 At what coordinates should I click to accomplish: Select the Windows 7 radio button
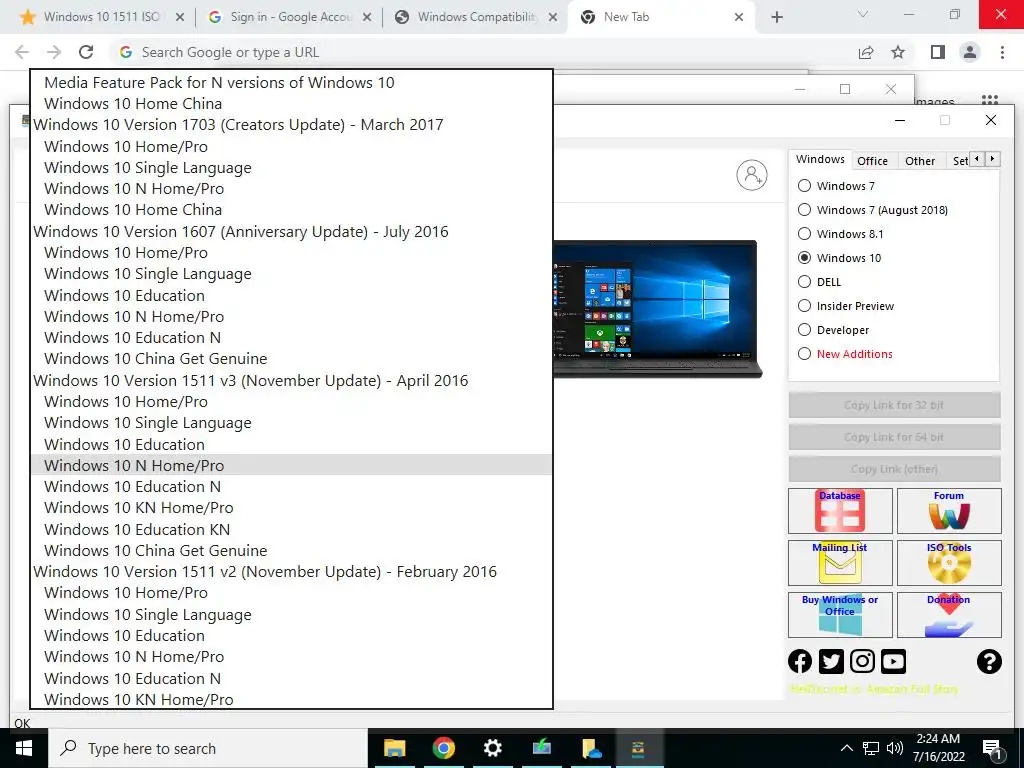[x=805, y=186]
